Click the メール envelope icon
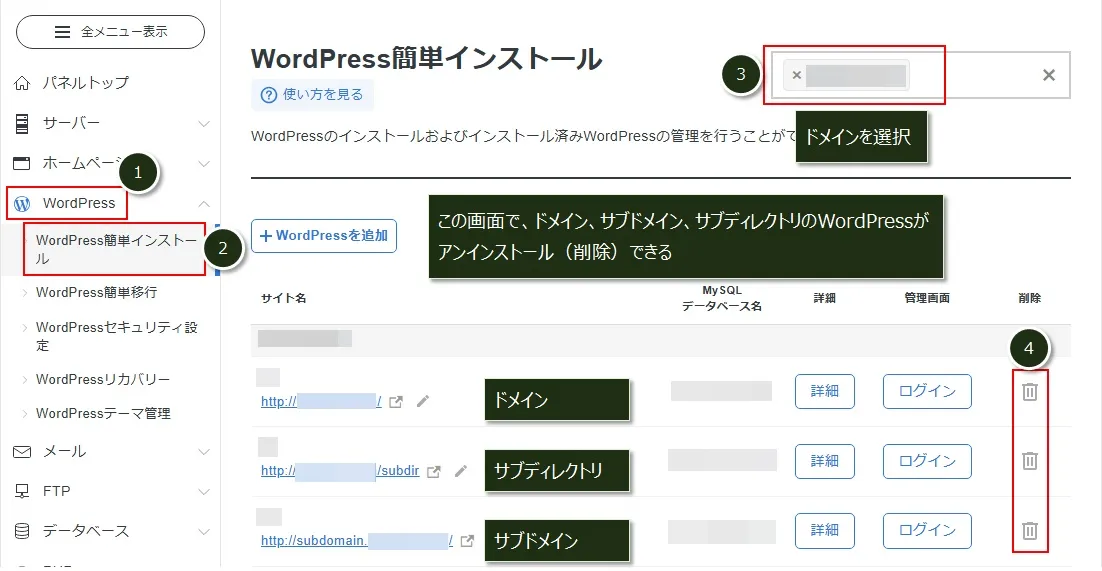This screenshot has width=1102, height=571. tap(22, 452)
